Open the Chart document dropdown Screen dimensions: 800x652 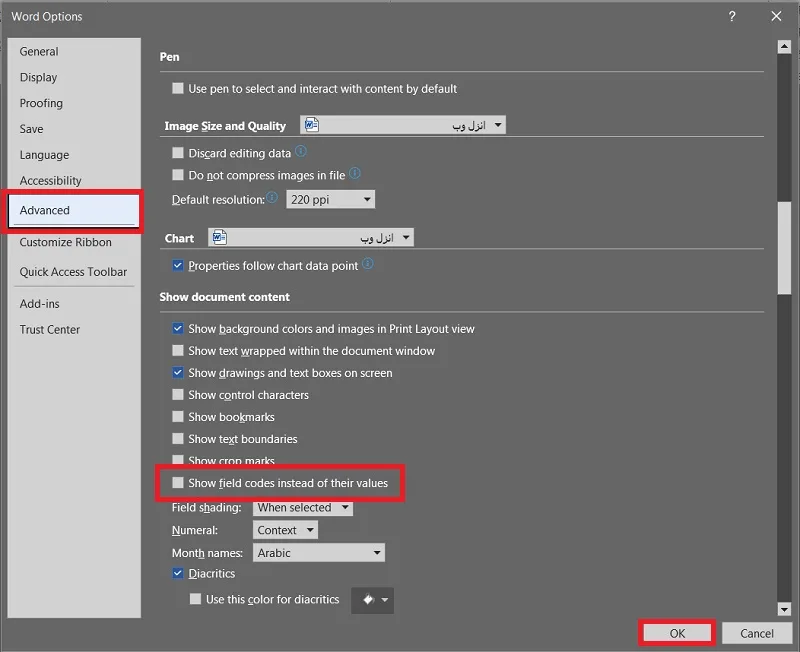pos(311,237)
